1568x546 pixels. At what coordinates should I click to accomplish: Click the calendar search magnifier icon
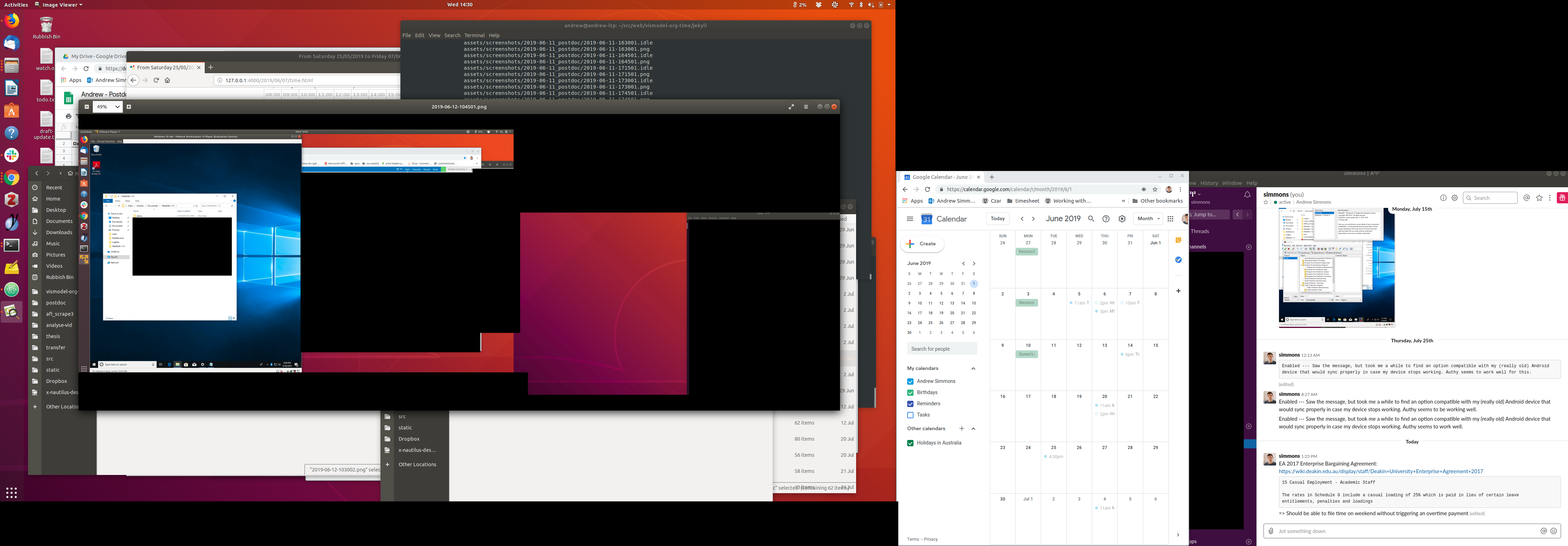(x=1091, y=219)
